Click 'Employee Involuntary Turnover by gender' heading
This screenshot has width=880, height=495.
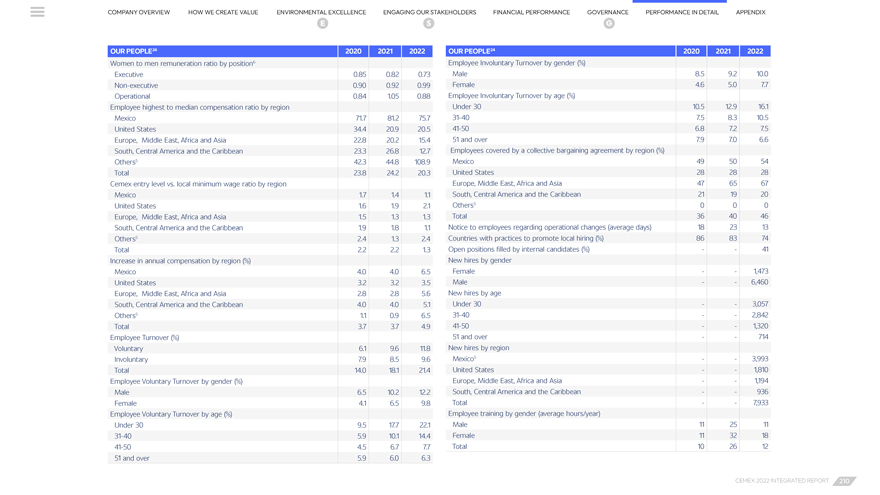pos(516,63)
